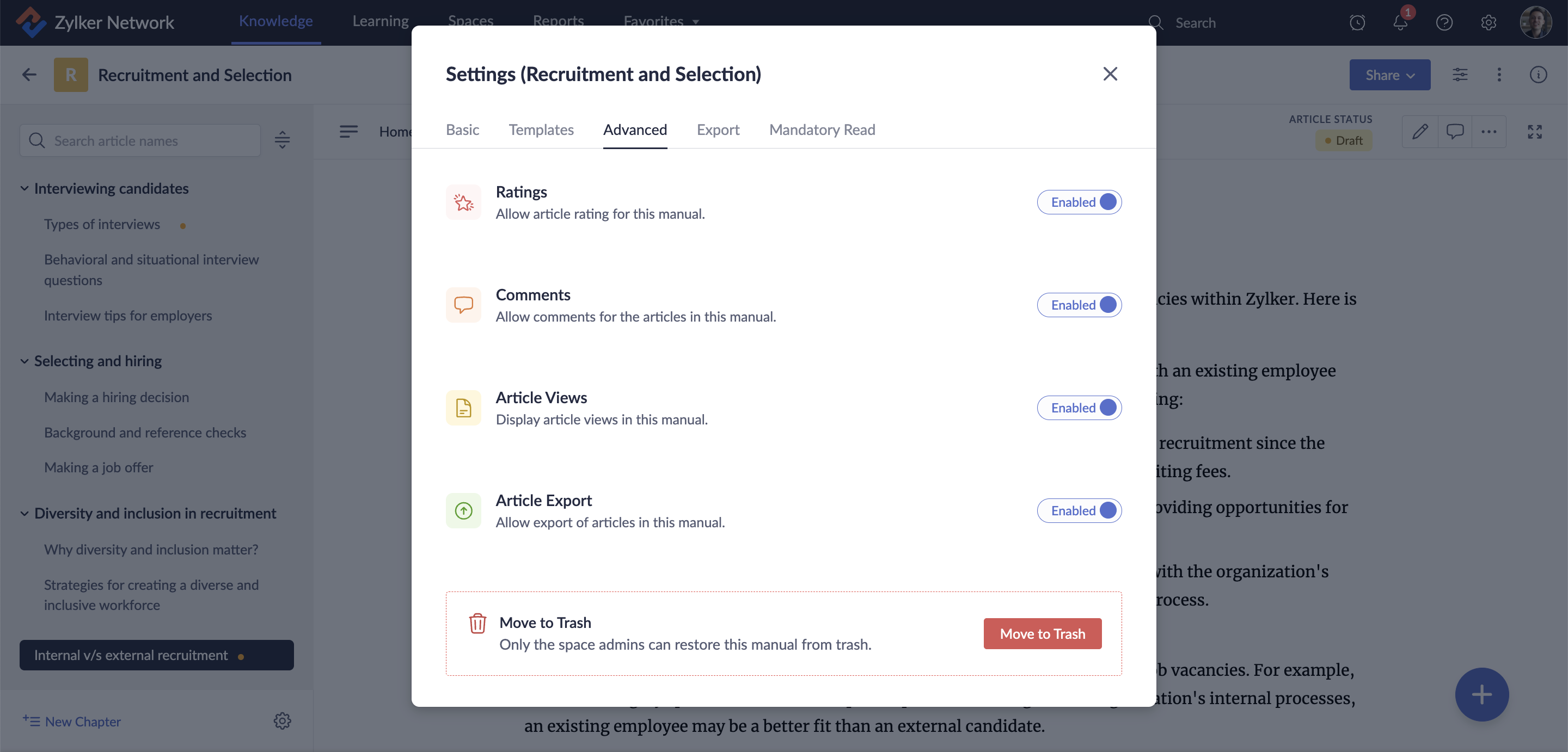
Task: Open the Share dropdown button
Action: (1389, 75)
